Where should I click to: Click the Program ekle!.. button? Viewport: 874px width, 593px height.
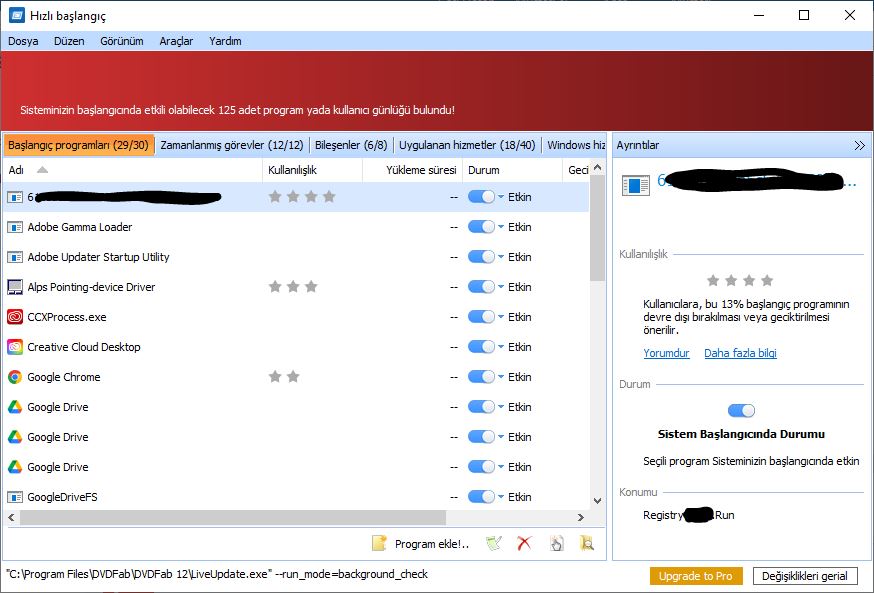421,543
